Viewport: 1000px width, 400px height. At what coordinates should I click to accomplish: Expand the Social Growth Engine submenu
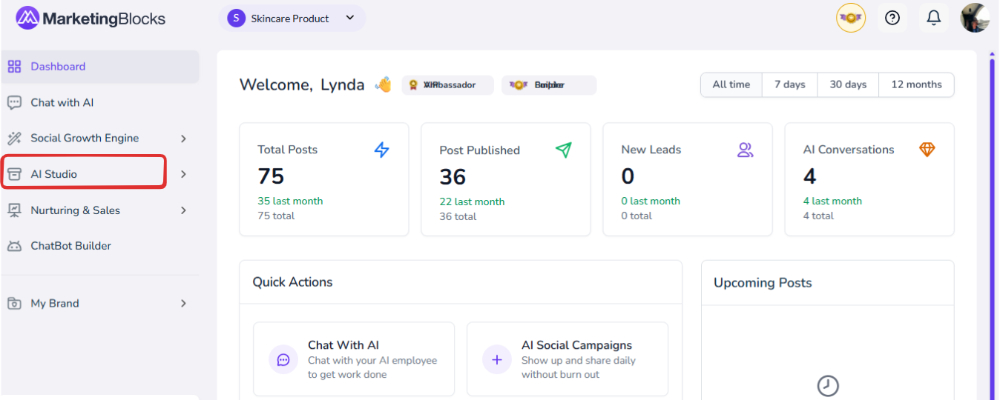tap(183, 139)
